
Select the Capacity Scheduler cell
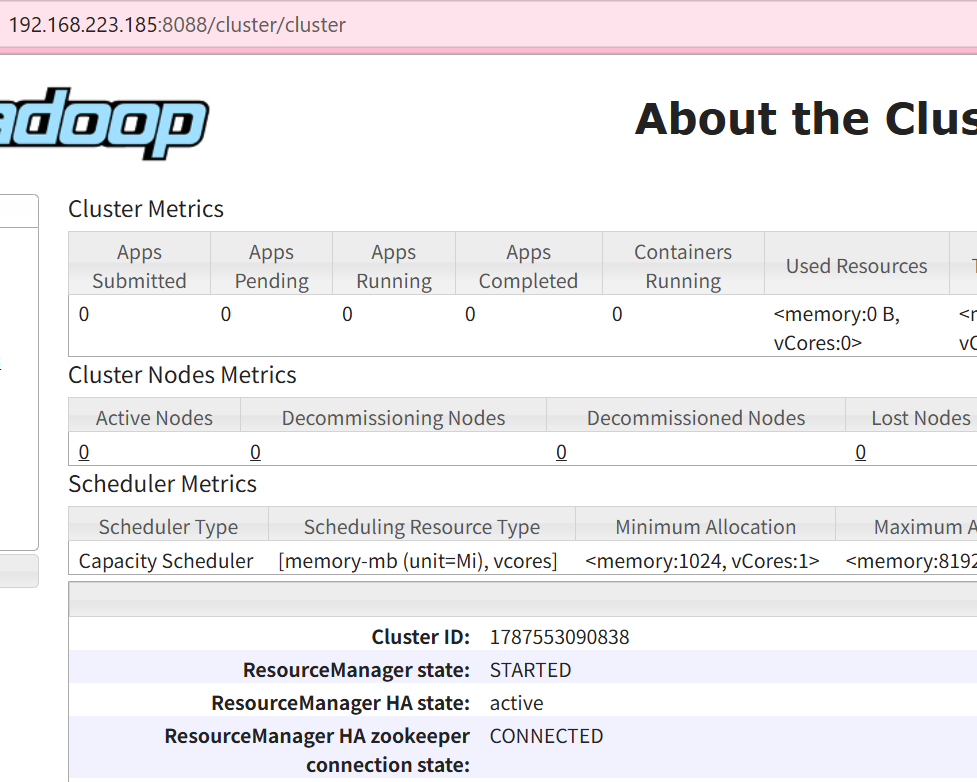click(x=166, y=561)
